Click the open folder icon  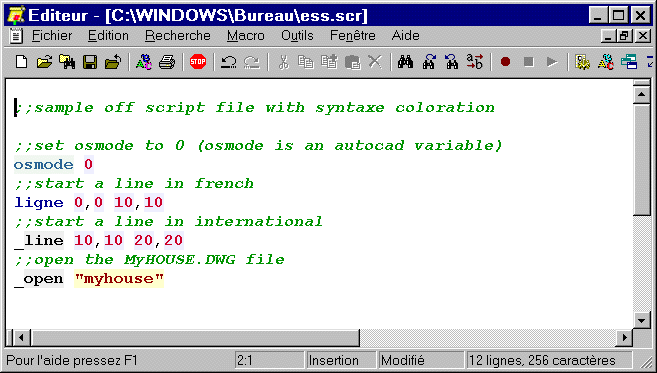[x=44, y=62]
